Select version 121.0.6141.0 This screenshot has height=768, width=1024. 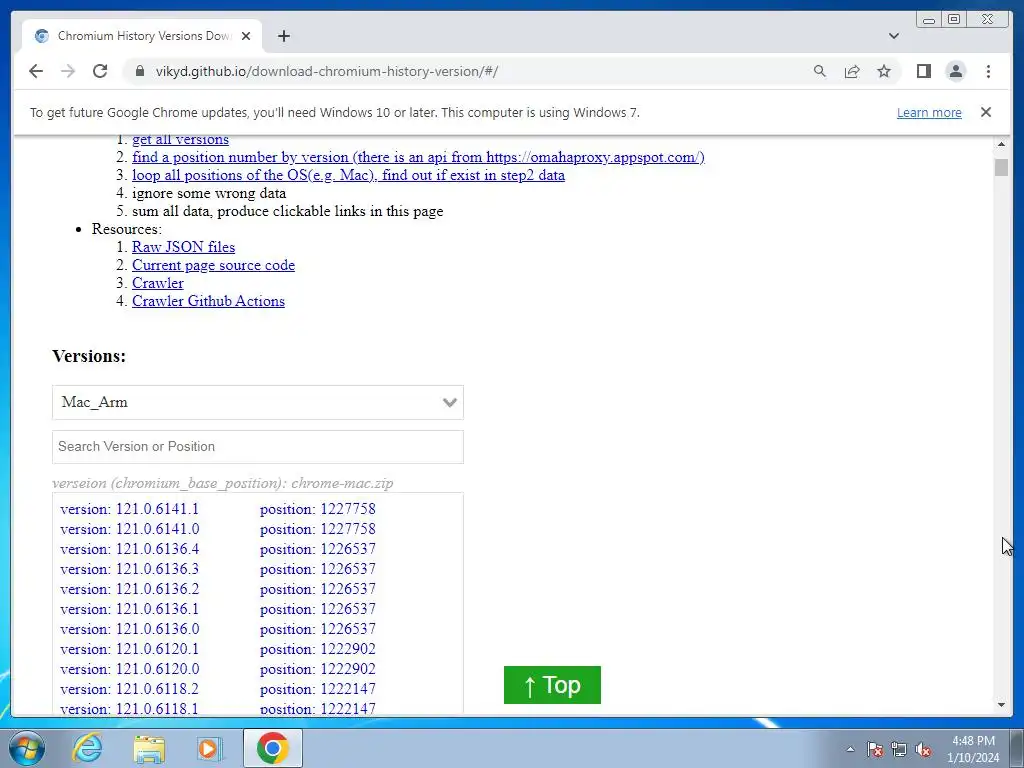(129, 529)
